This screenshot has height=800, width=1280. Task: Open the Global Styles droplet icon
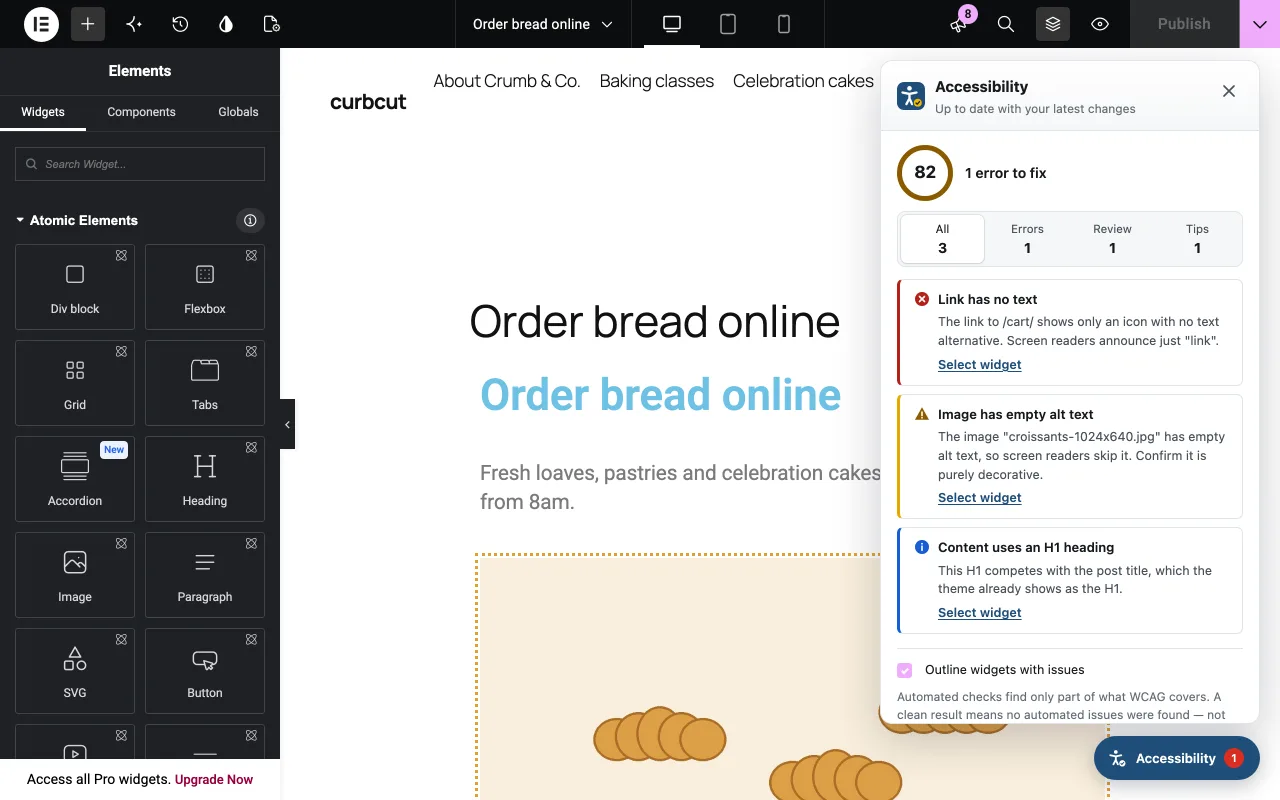(226, 24)
